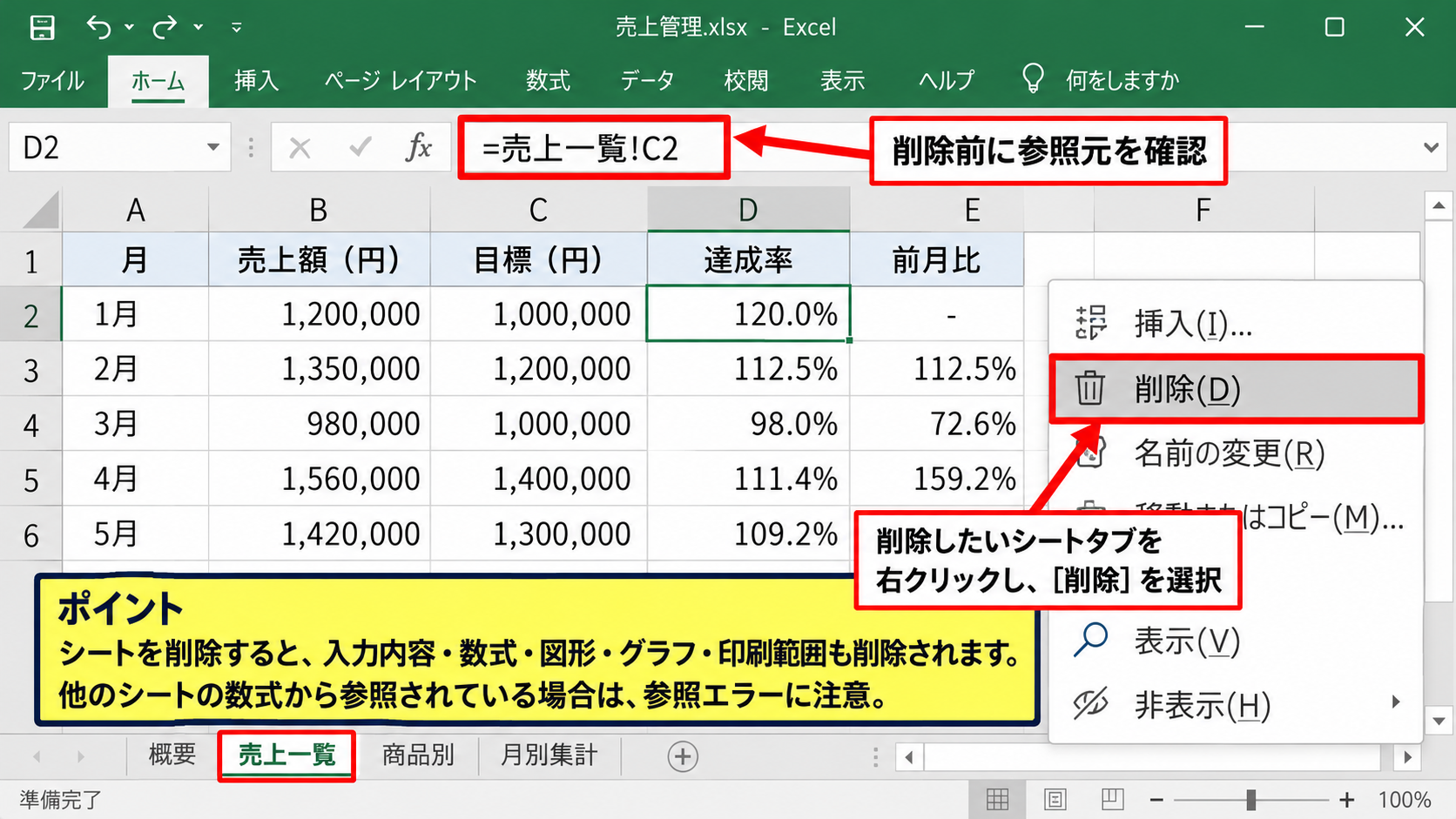Open the Quick Access Toolbar customize arrow
Image resolution: width=1456 pixels, height=819 pixels.
[236, 28]
